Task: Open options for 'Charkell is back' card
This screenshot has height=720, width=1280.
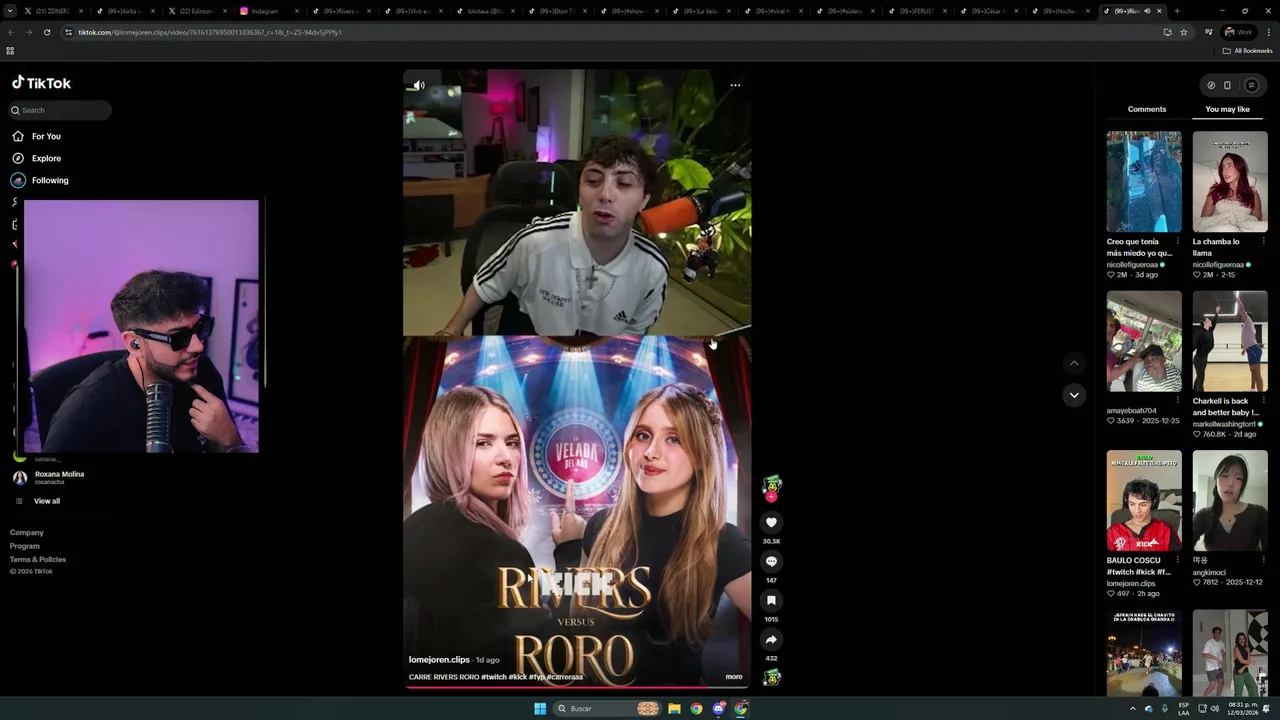Action: pyautogui.click(x=1263, y=401)
